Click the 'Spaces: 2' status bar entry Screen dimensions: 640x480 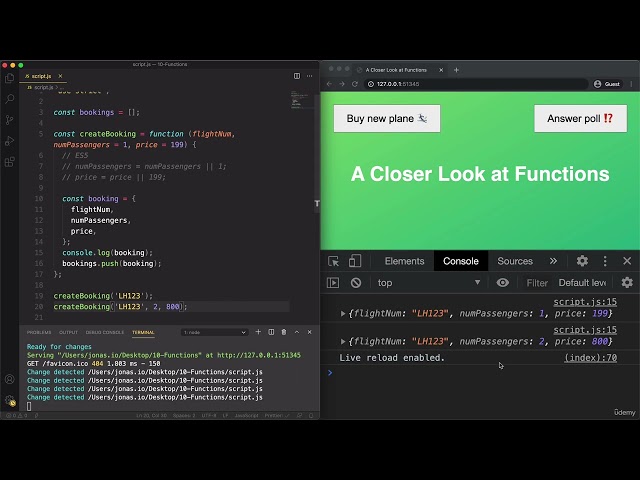click(184, 416)
